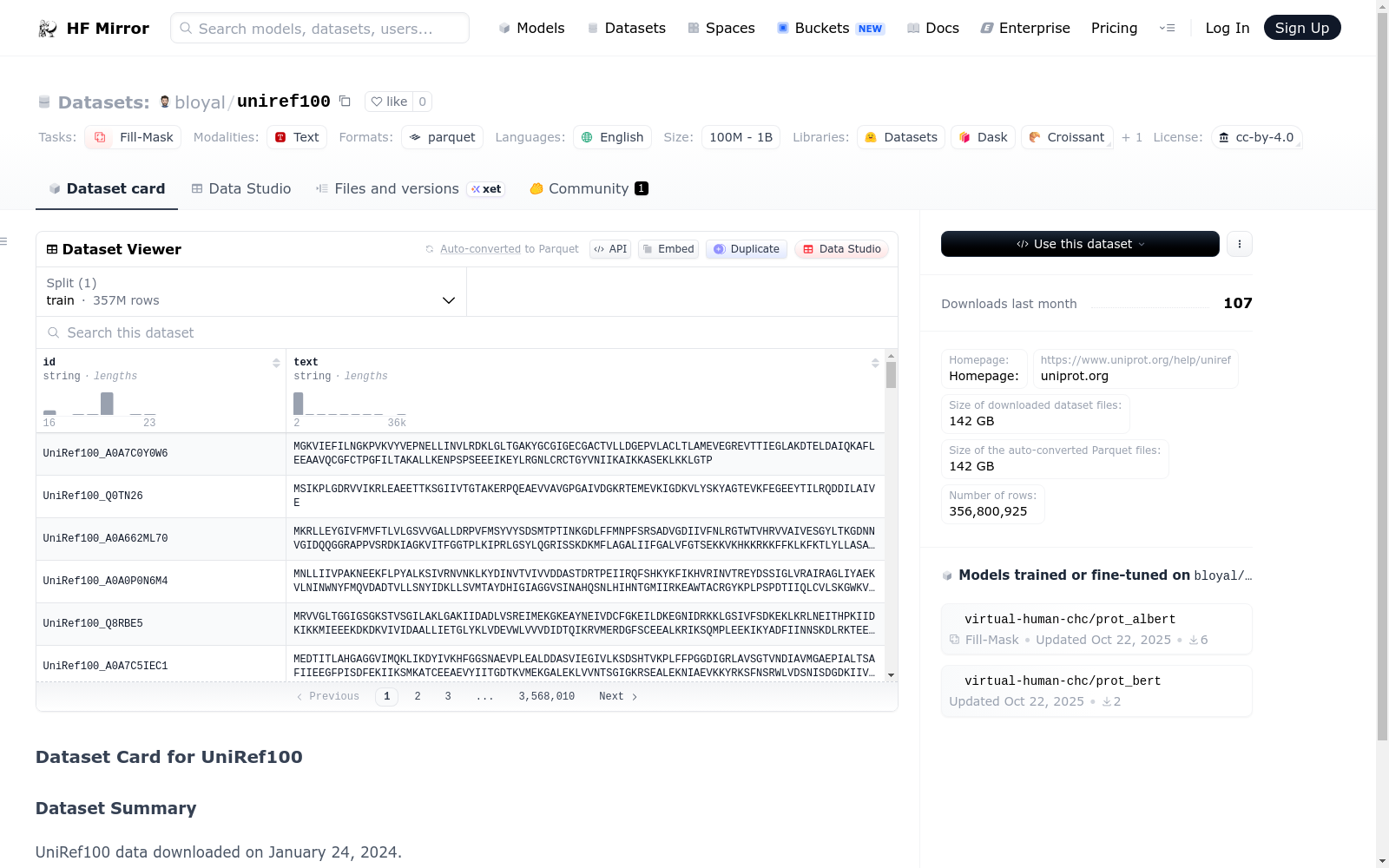Select the 100M - 1B size tag
This screenshot has height=868, width=1389.
point(741,137)
